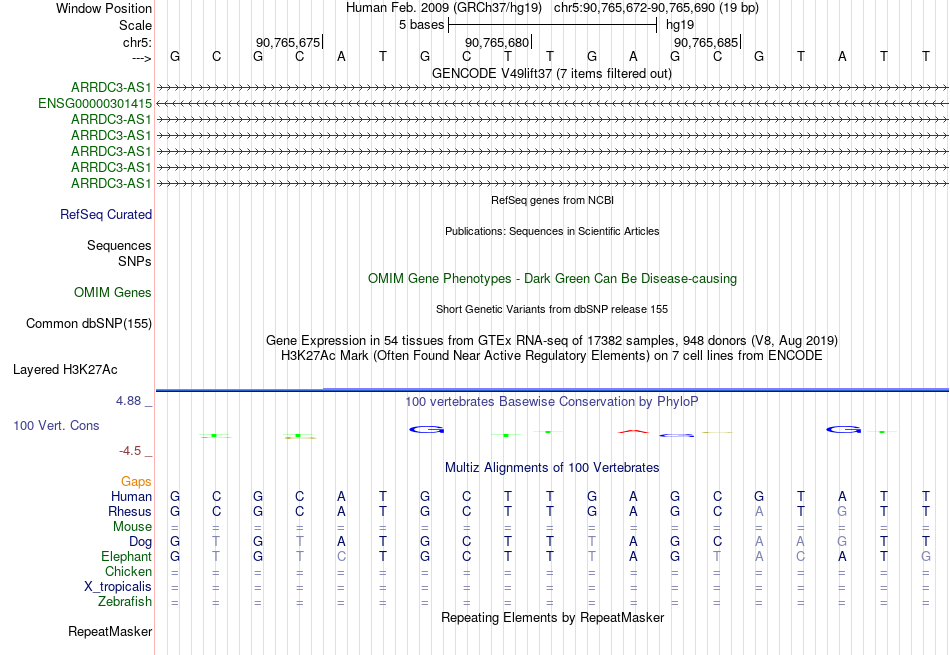Click the Human Feb. 2009 (GRCh37/hg19) title
The image size is (950, 655).
(445, 8)
